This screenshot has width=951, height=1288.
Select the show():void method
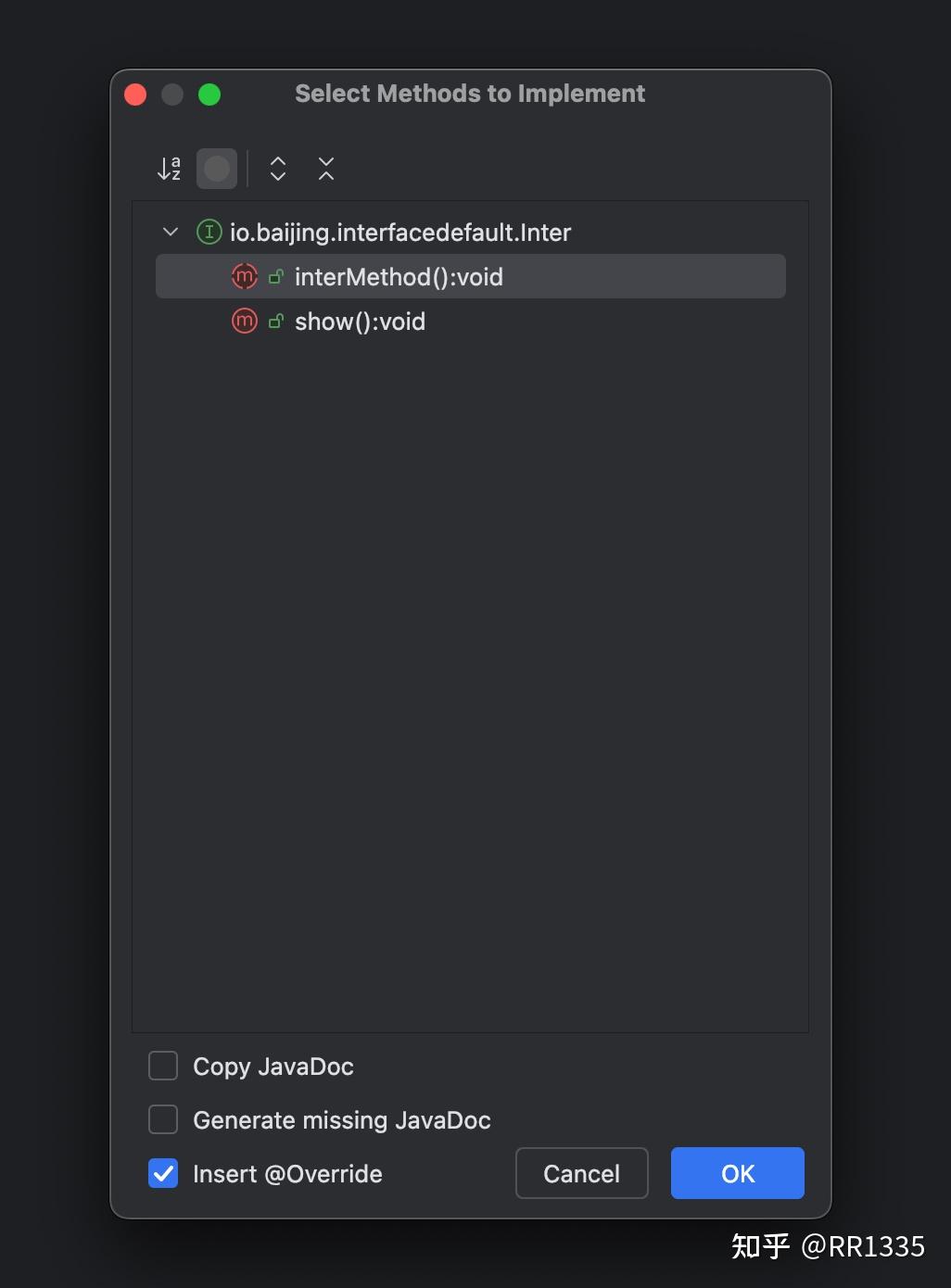click(x=360, y=321)
